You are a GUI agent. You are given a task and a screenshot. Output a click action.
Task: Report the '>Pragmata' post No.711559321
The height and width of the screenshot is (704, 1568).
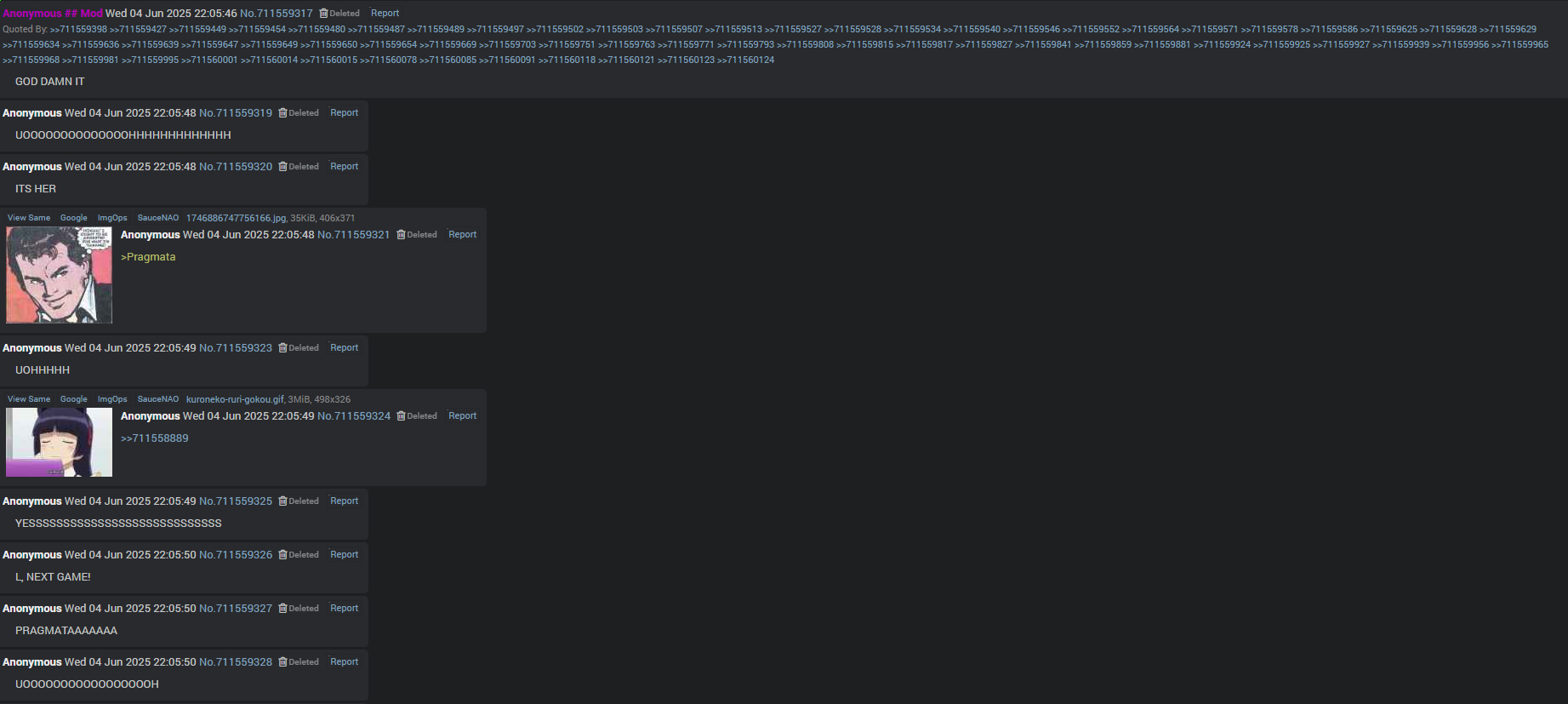[x=462, y=235]
